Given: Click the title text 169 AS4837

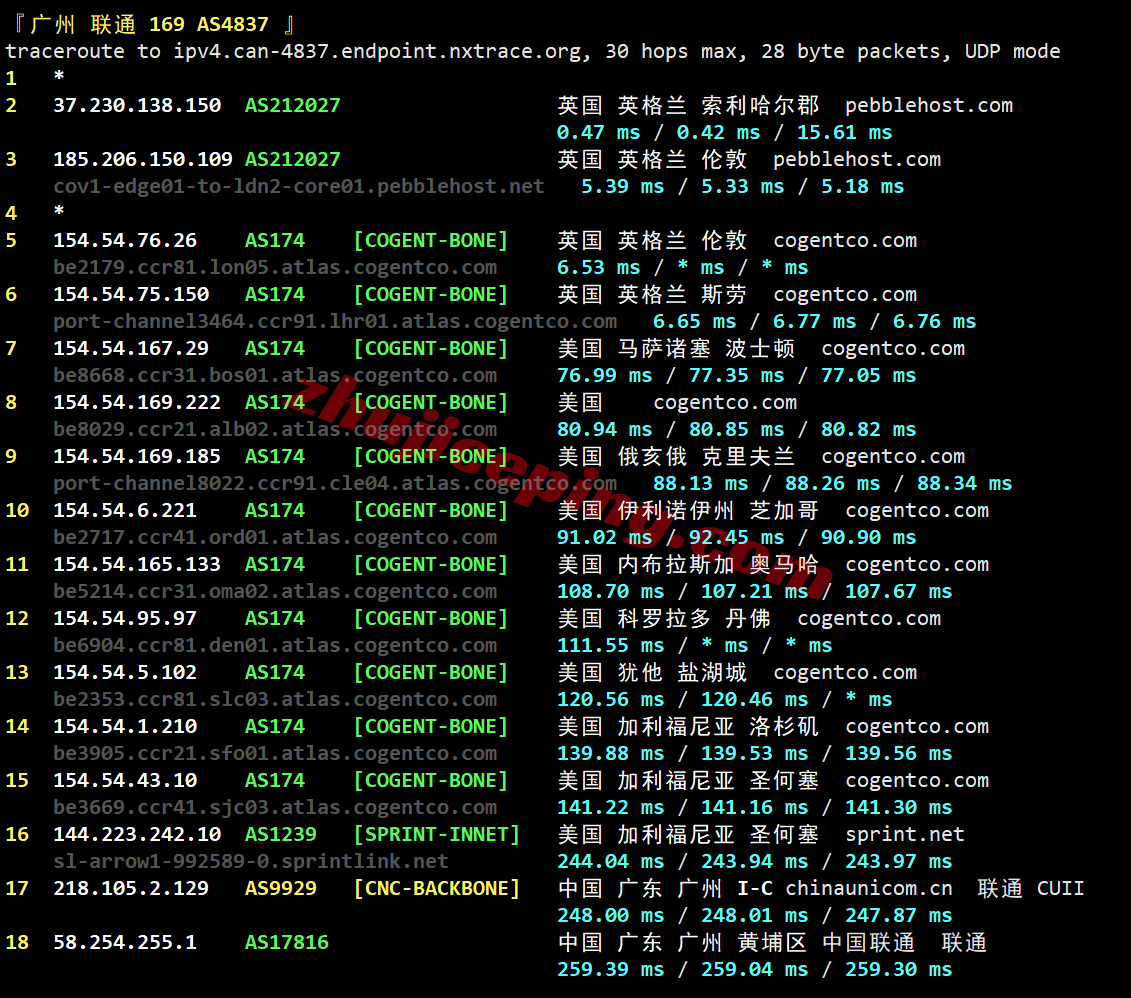Looking at the screenshot, I should pyautogui.click(x=209, y=25).
